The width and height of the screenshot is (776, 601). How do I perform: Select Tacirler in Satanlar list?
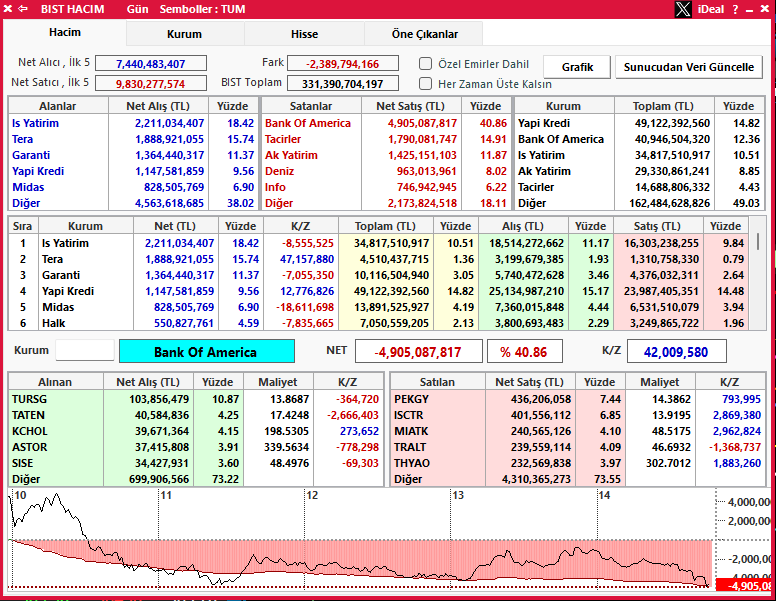click(x=283, y=139)
